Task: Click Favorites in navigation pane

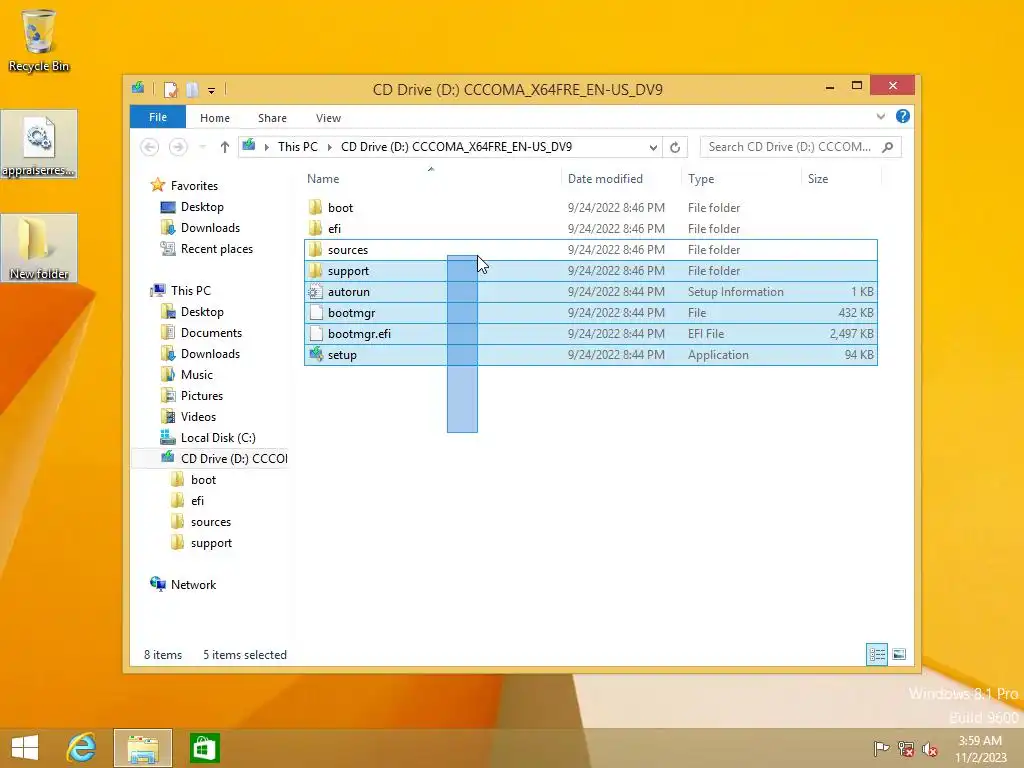Action: pos(194,185)
